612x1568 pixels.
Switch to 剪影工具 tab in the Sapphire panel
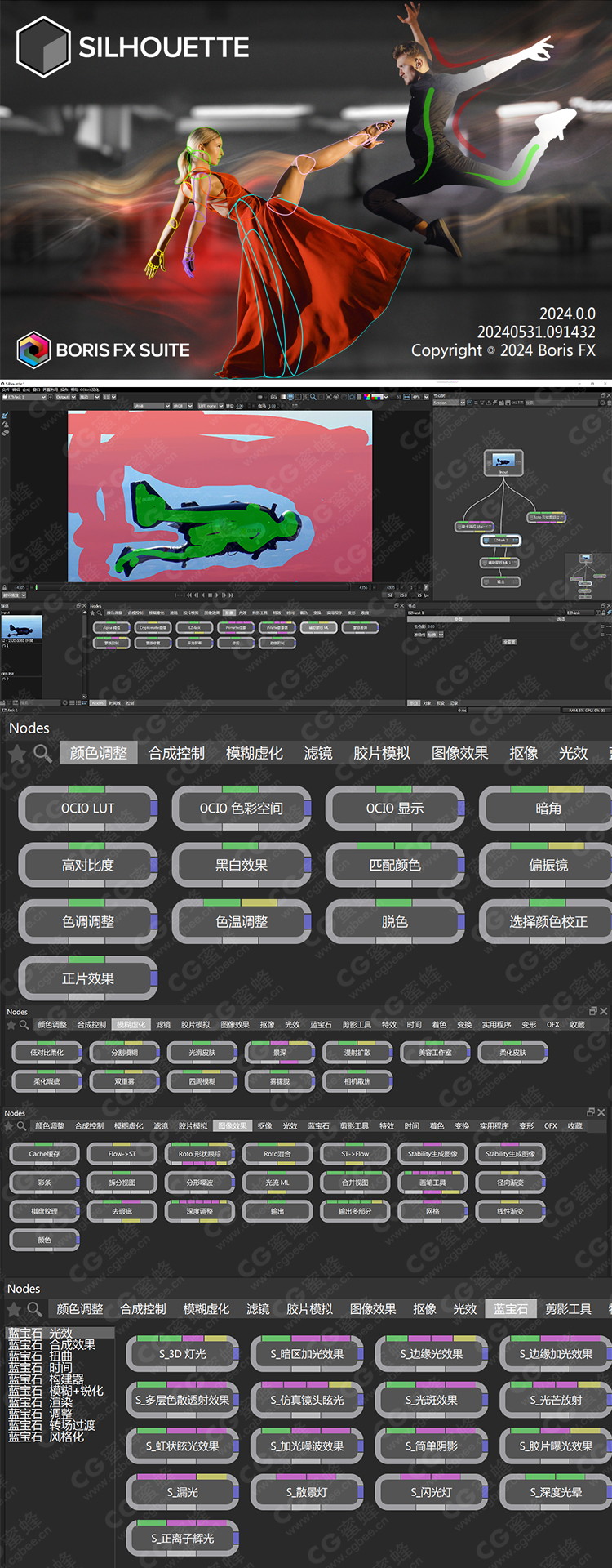click(x=568, y=1309)
